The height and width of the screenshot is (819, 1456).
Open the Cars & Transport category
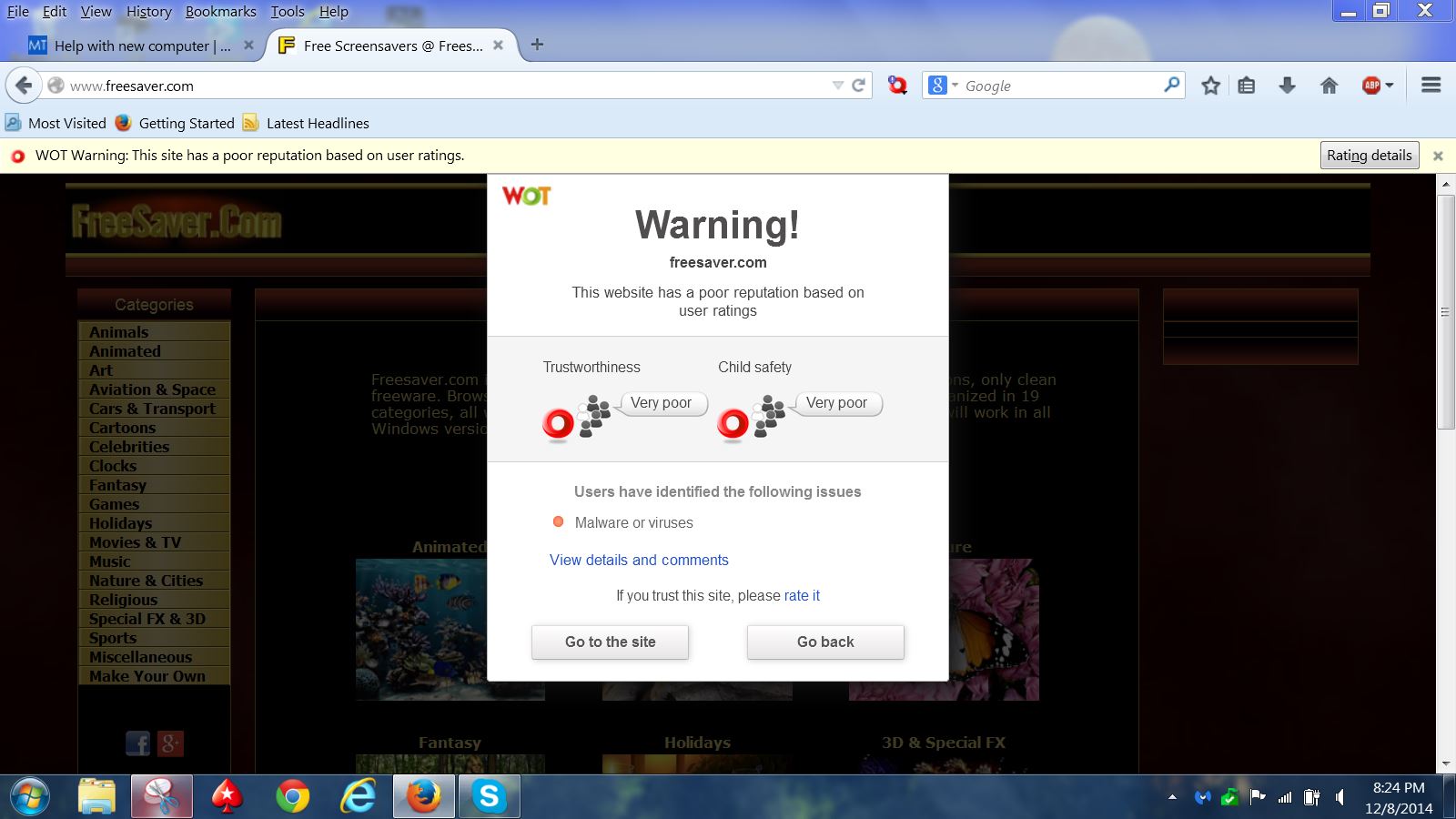[x=152, y=409]
